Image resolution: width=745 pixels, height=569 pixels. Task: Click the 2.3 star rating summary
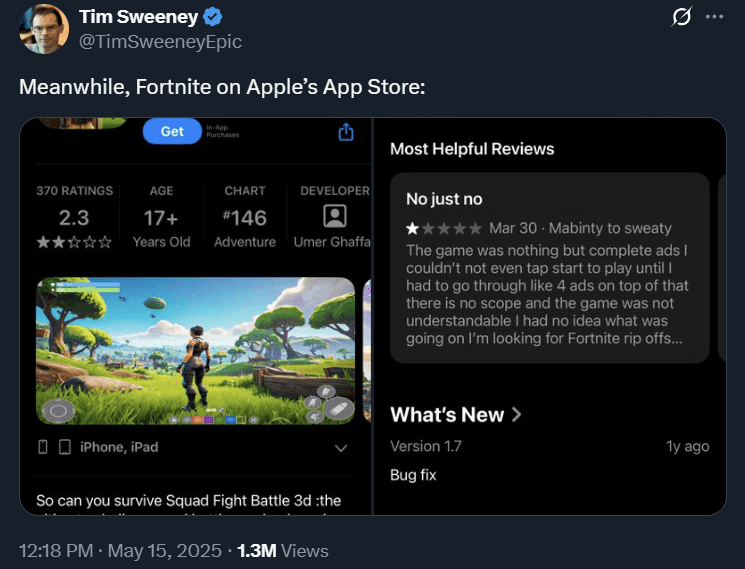(74, 218)
